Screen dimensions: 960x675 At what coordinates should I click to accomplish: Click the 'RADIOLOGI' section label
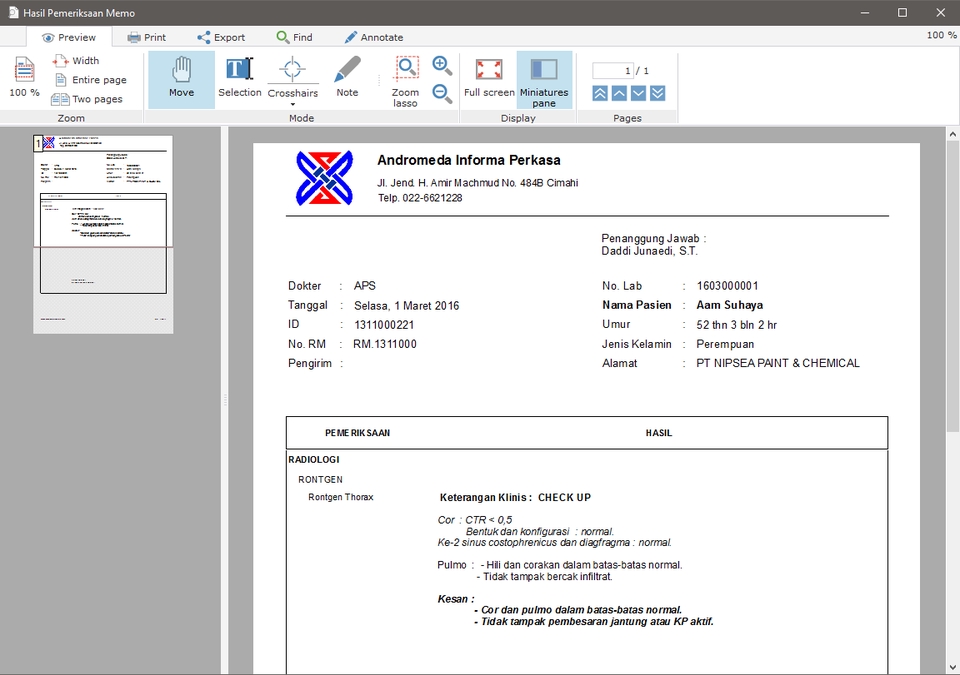click(314, 459)
